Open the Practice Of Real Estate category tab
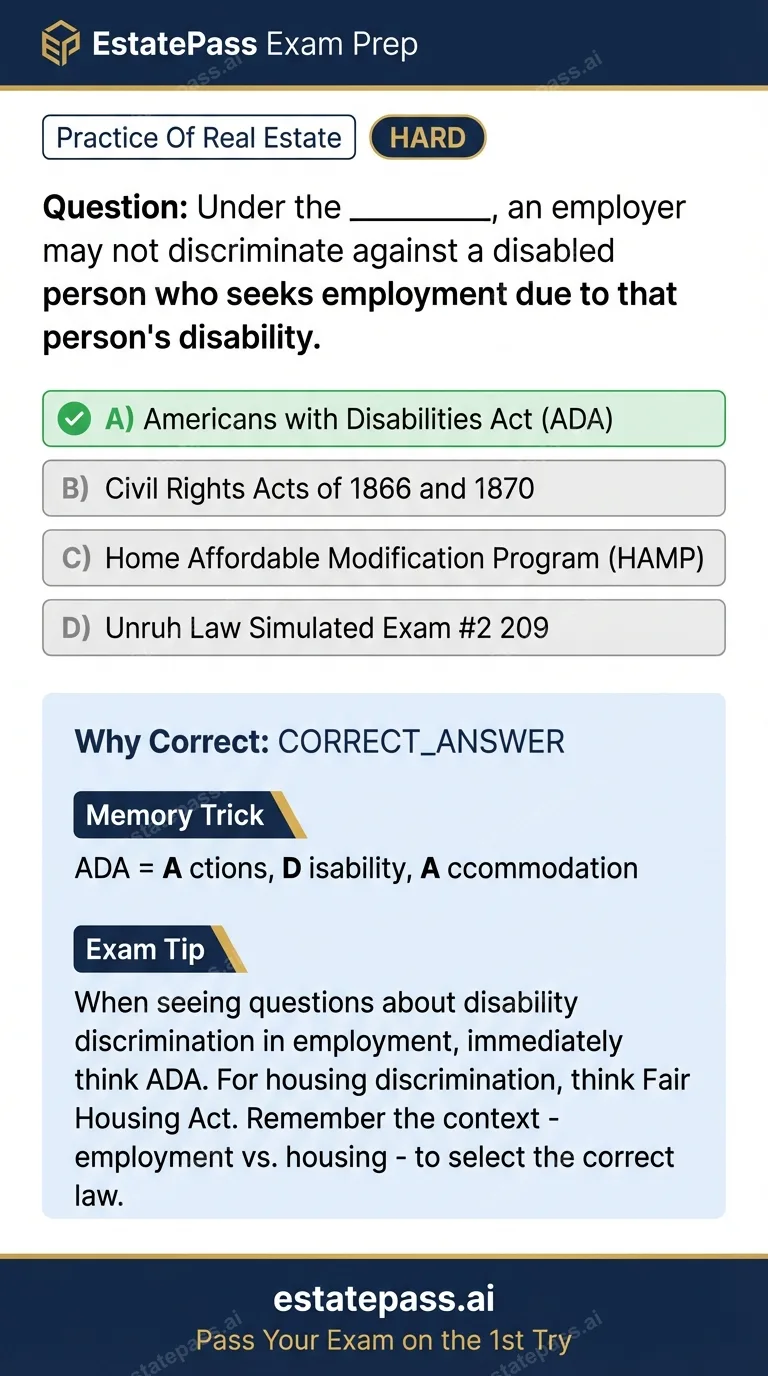Viewport: 768px width, 1376px height. point(198,137)
